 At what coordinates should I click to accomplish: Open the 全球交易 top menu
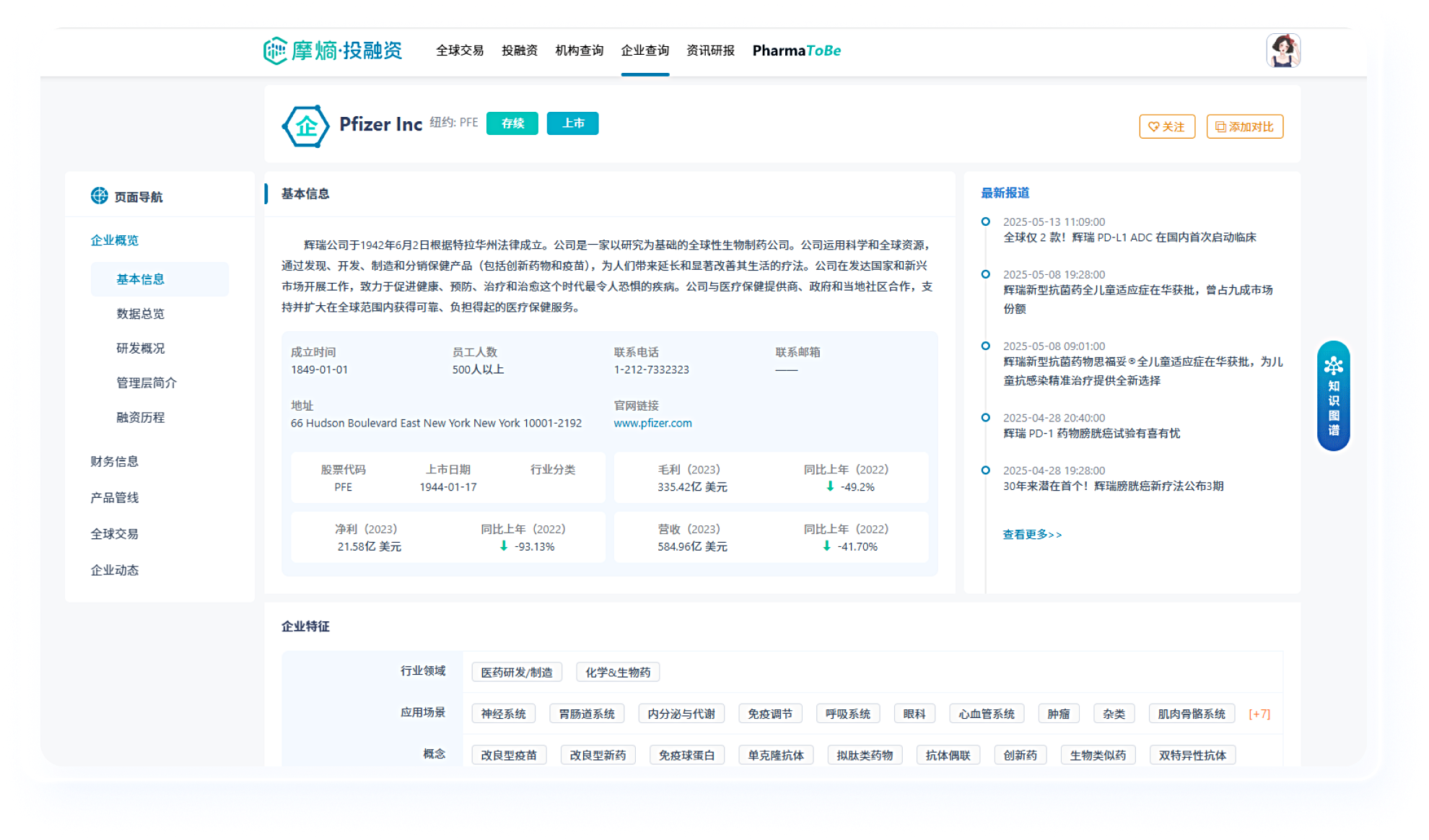coord(460,51)
